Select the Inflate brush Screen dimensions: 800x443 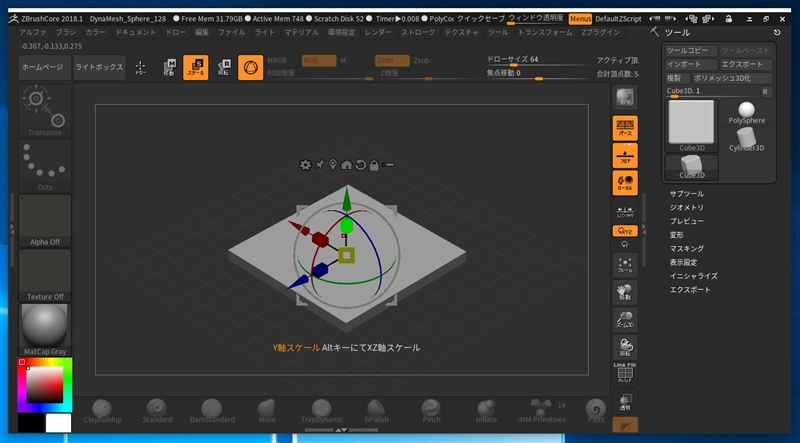click(486, 411)
